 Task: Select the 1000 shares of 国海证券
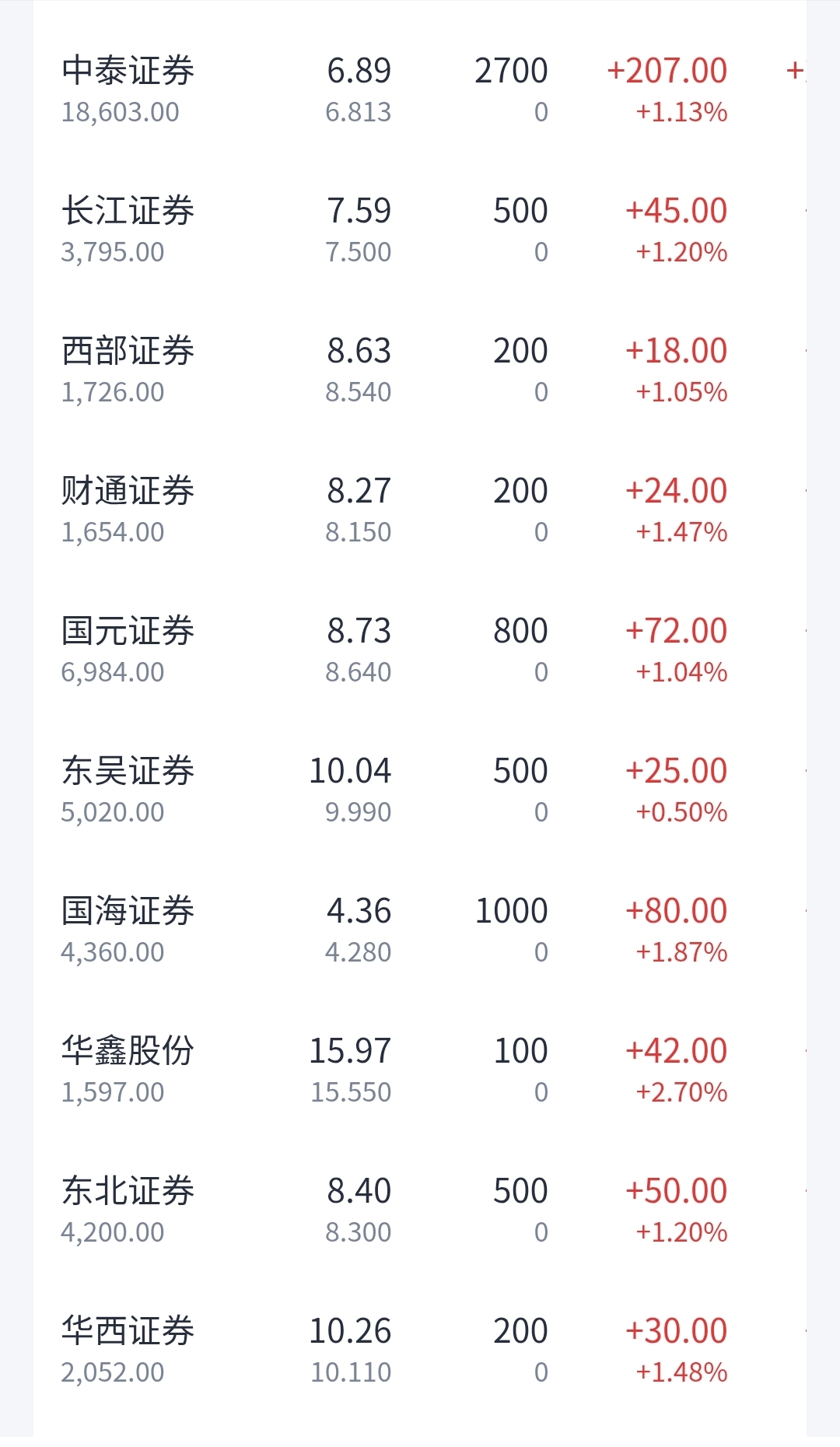point(511,911)
